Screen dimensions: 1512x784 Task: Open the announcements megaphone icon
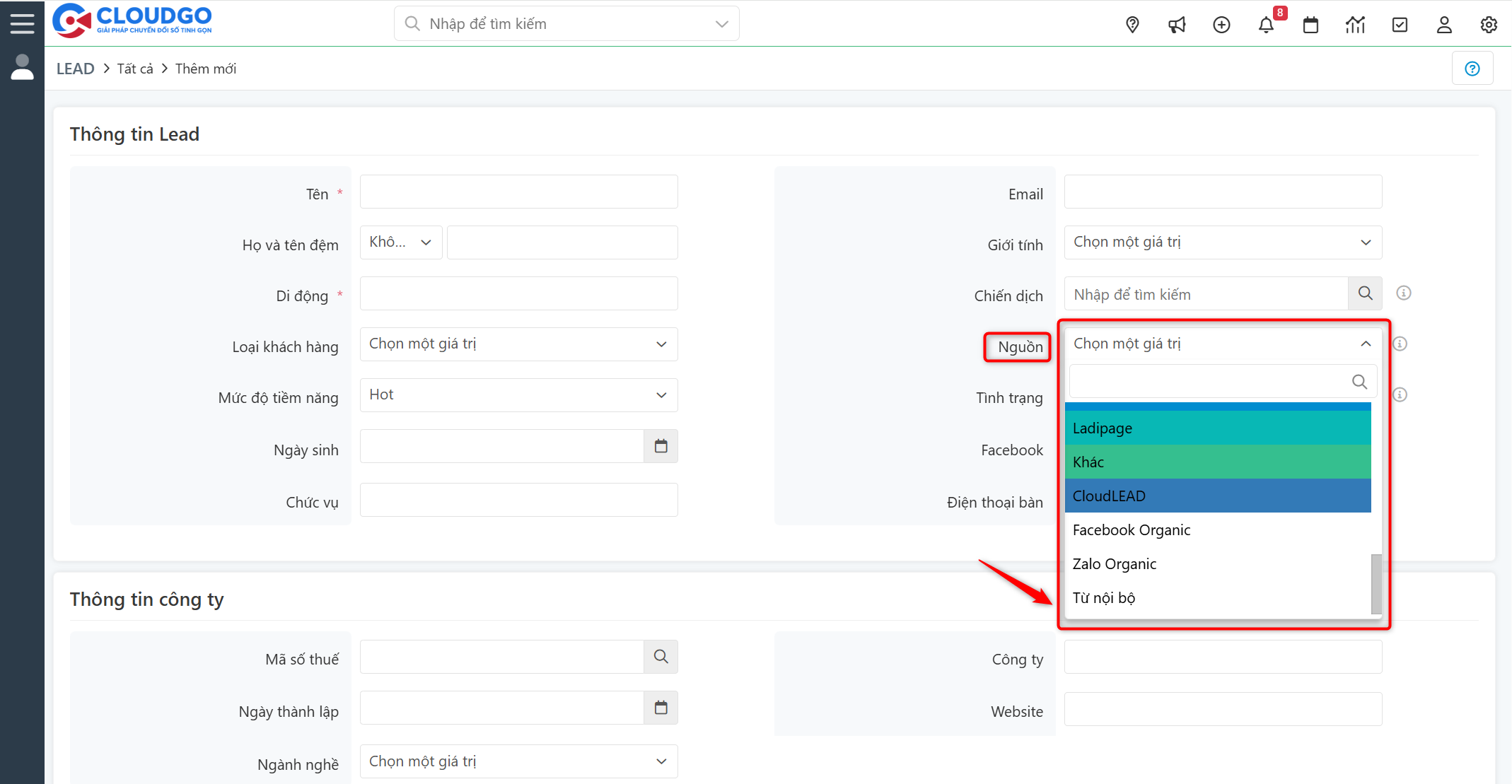point(1177,24)
